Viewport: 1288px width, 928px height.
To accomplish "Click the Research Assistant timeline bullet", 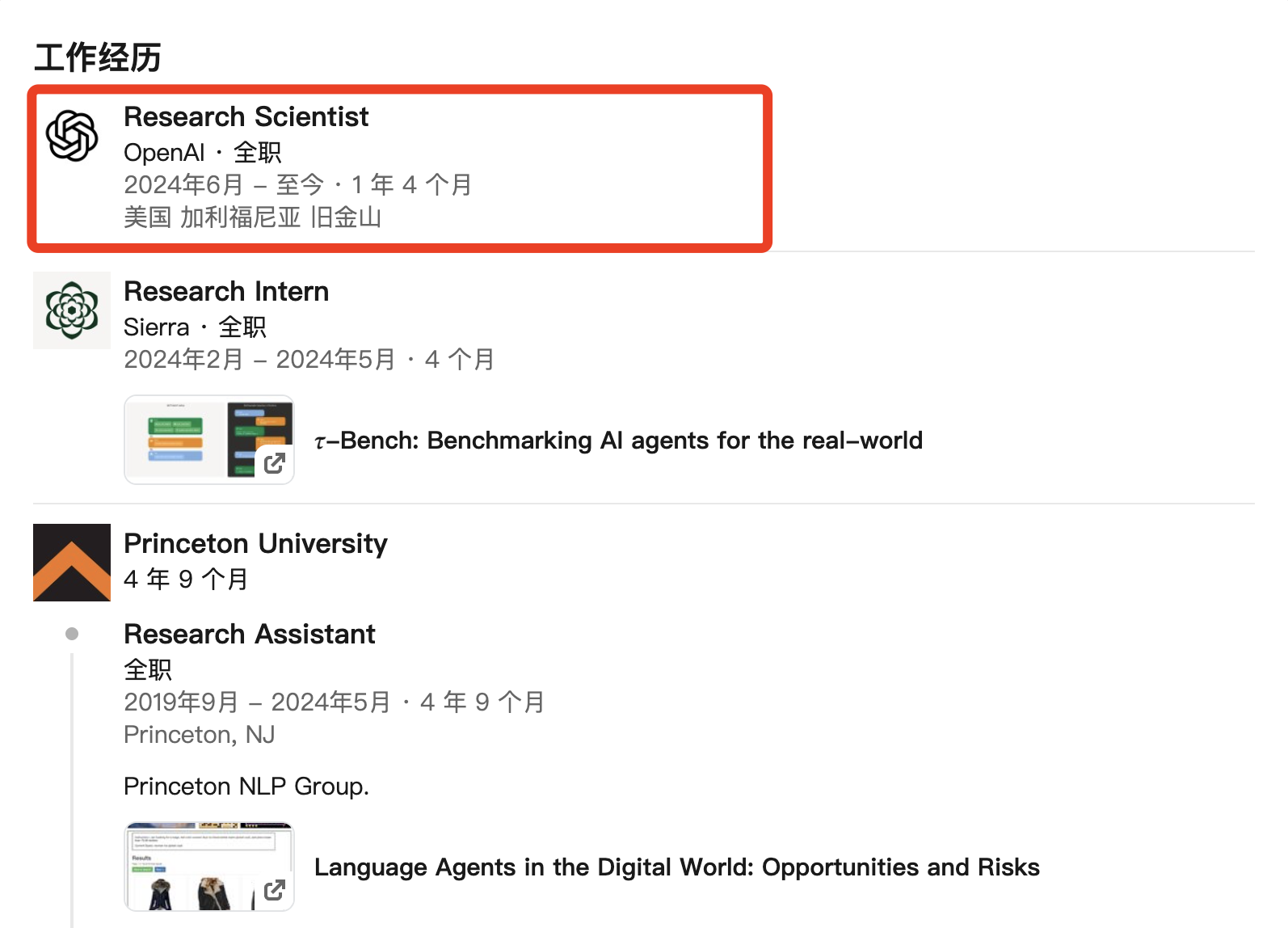I will 72,634.
